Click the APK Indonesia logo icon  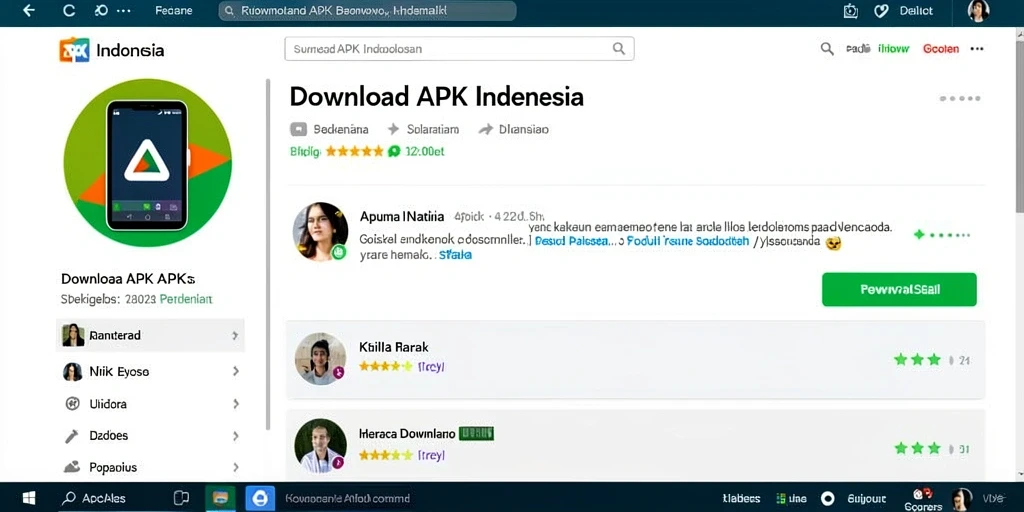coord(74,50)
